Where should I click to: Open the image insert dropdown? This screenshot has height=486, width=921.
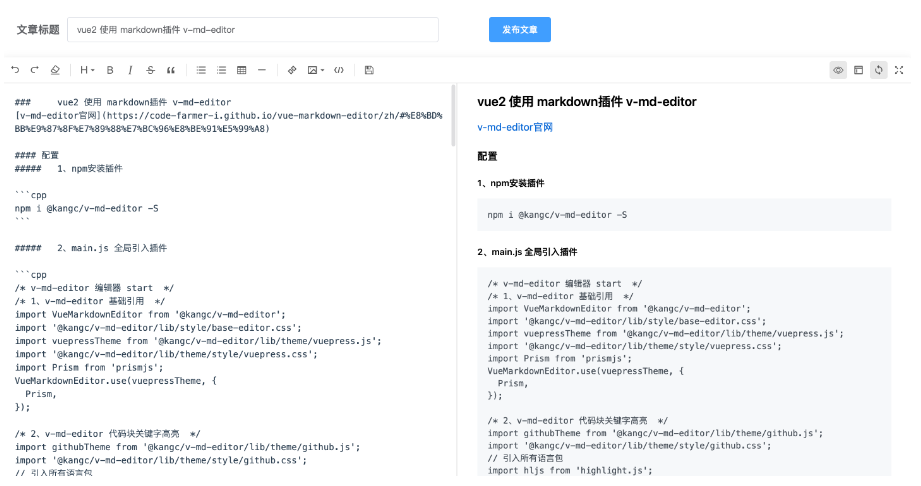(x=315, y=70)
